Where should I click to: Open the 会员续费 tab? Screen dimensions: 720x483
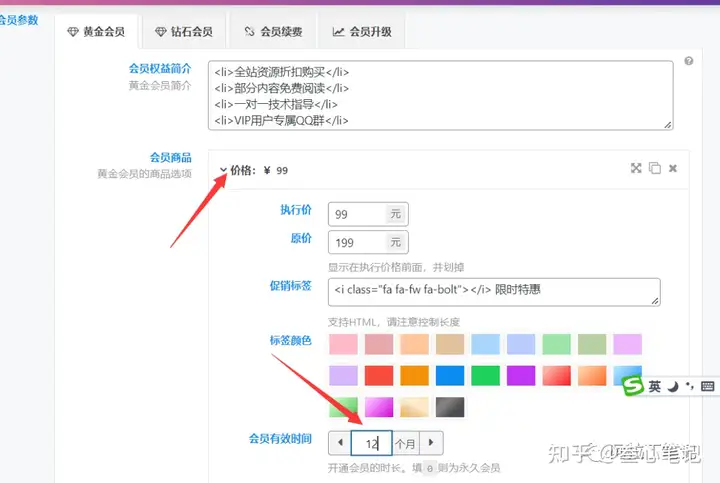click(x=273, y=32)
